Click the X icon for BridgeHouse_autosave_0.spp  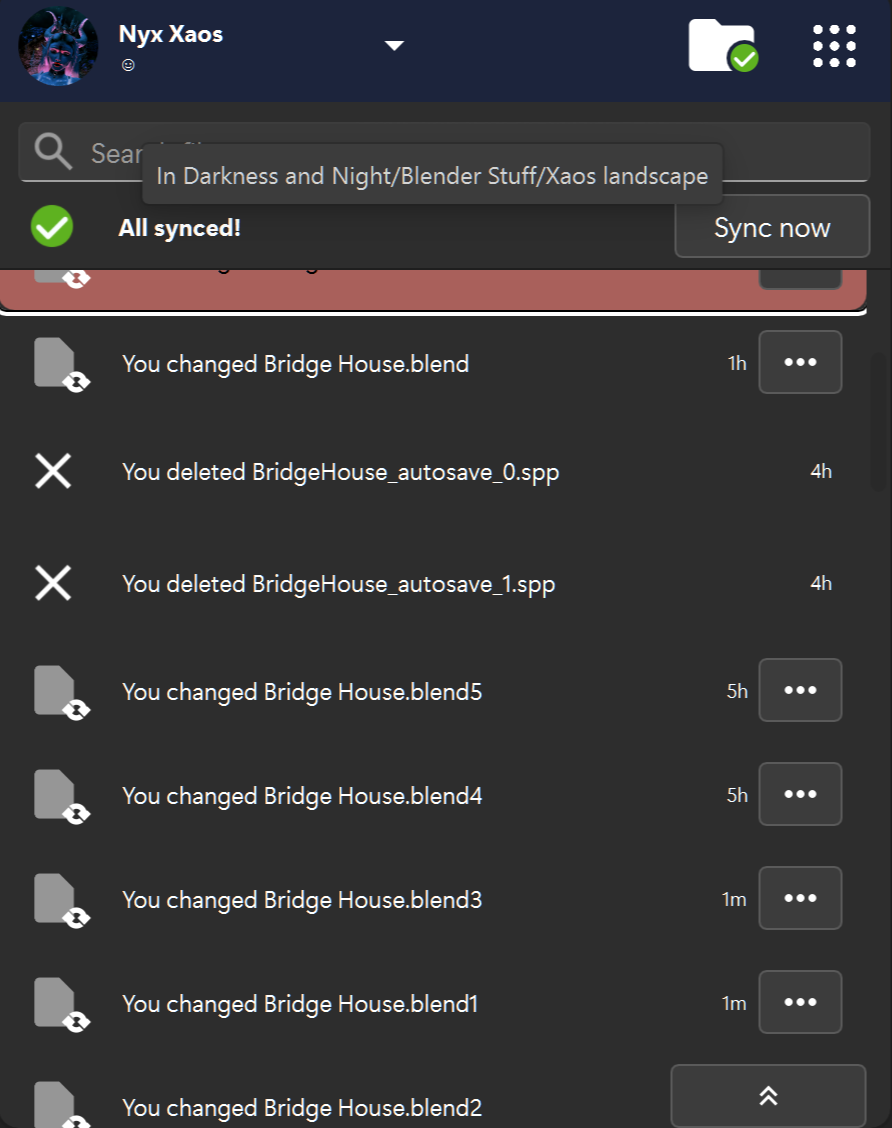(53, 471)
